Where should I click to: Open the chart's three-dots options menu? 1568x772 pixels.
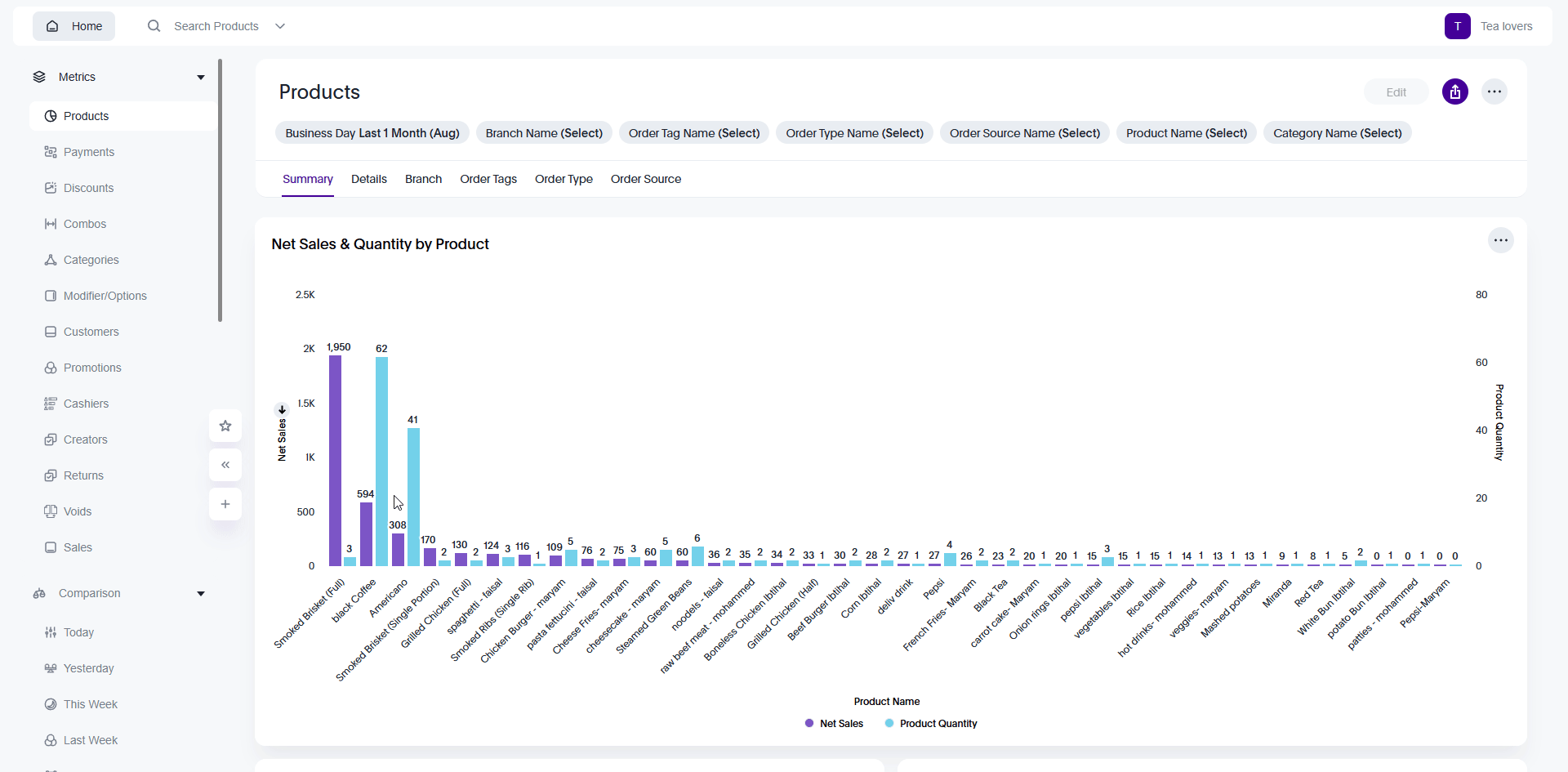tap(1500, 240)
